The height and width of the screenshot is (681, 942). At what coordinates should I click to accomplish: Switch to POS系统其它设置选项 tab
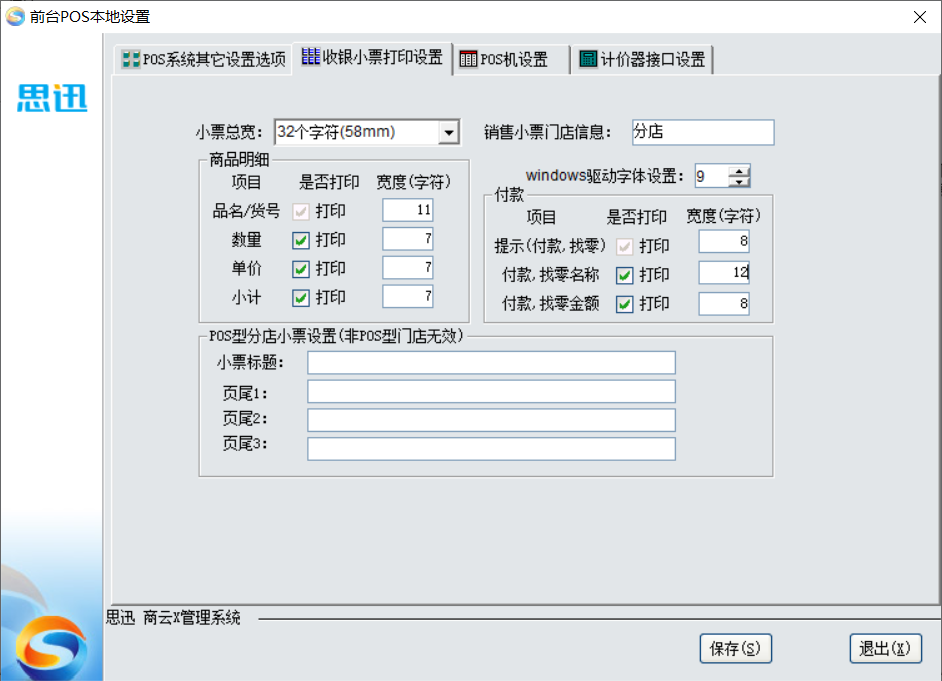click(203, 60)
